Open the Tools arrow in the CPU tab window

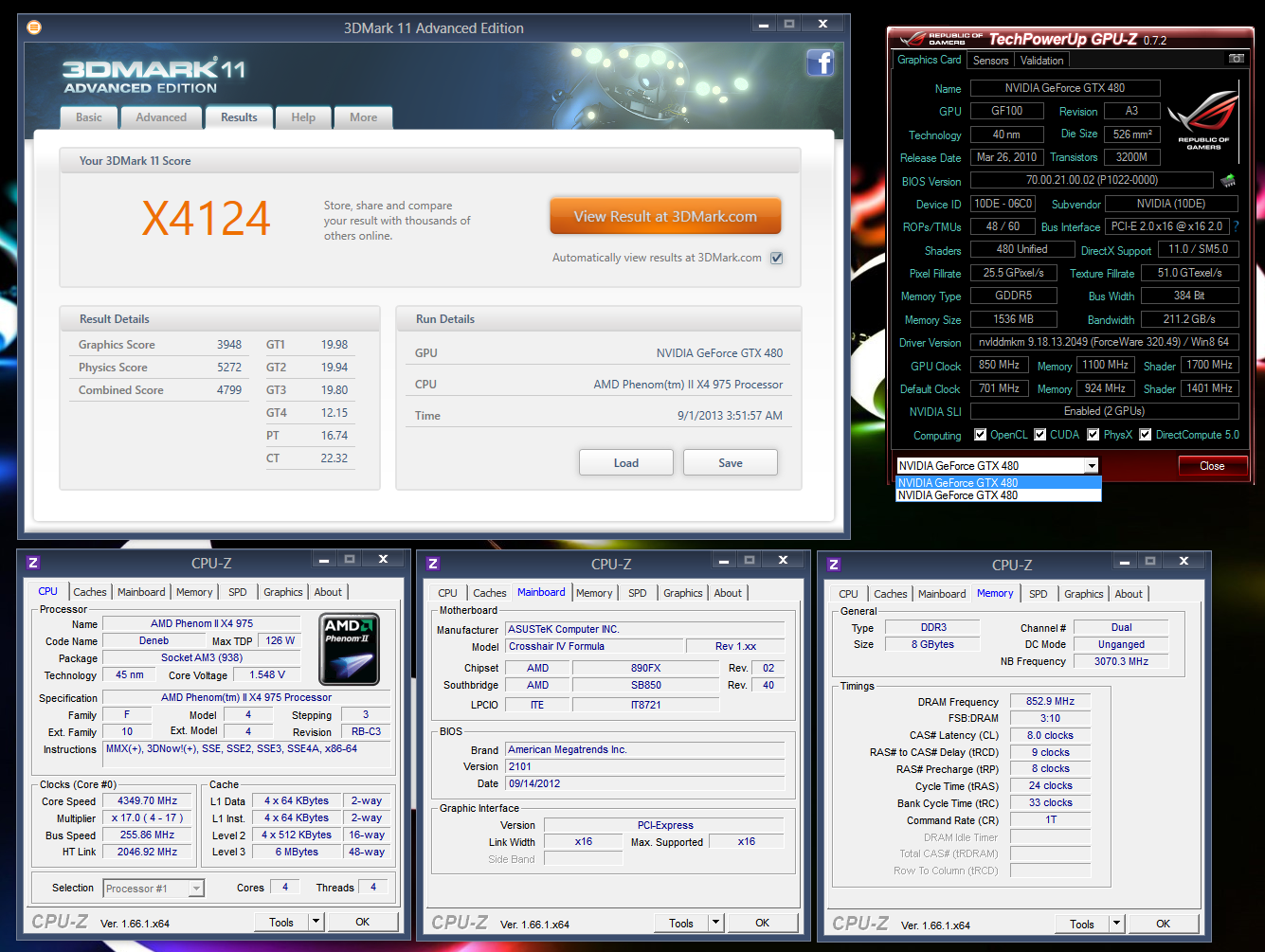tap(316, 922)
